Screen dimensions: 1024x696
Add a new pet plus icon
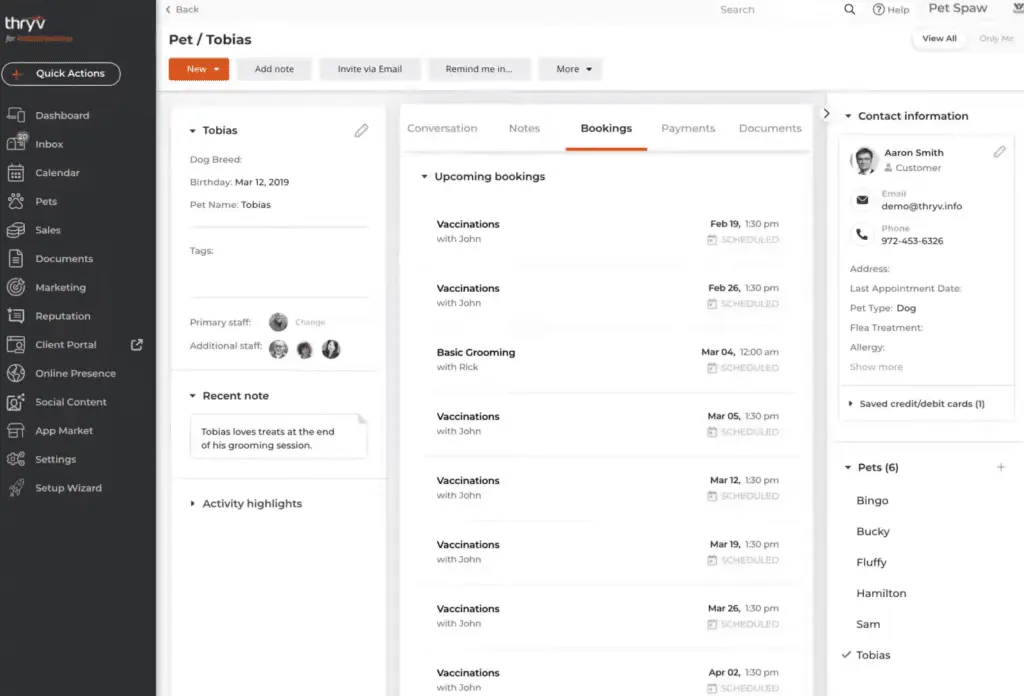[1000, 467]
